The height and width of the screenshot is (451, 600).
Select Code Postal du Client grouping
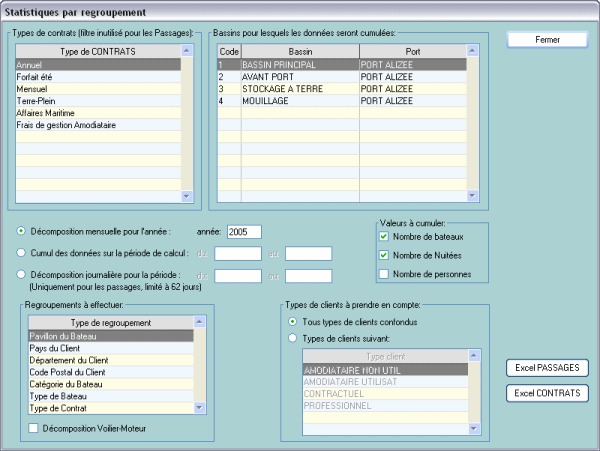[x=111, y=372]
